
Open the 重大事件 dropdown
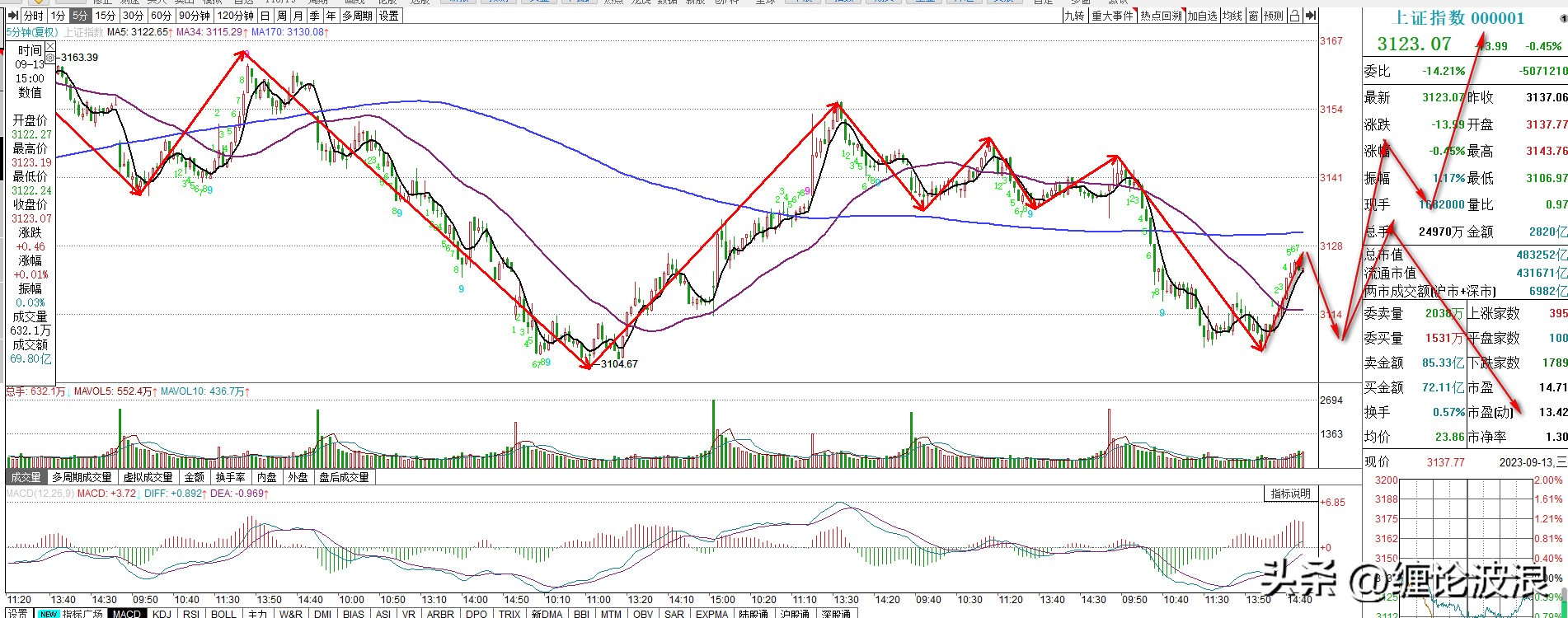pos(1112,16)
